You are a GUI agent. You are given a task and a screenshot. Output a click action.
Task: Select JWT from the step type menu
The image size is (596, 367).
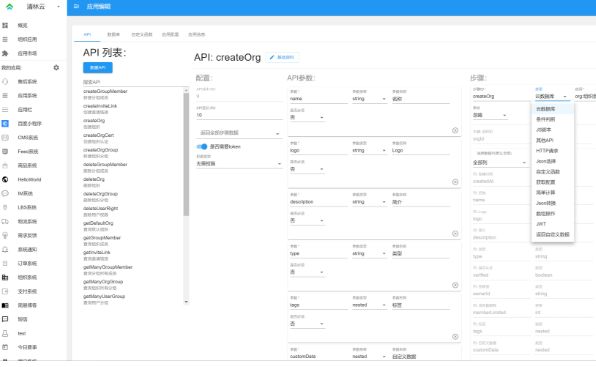click(x=553, y=224)
